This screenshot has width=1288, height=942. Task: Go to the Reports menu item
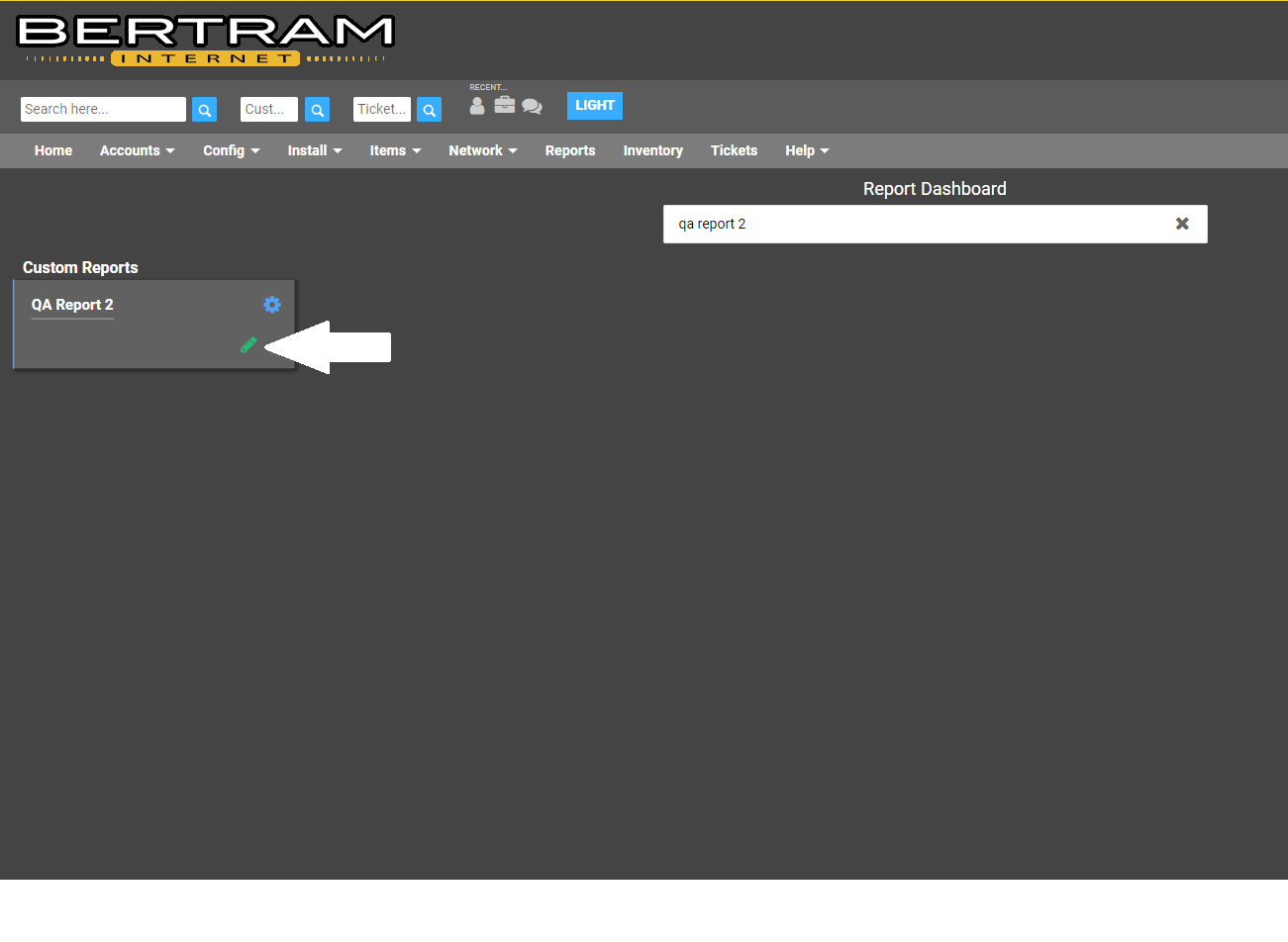570,150
